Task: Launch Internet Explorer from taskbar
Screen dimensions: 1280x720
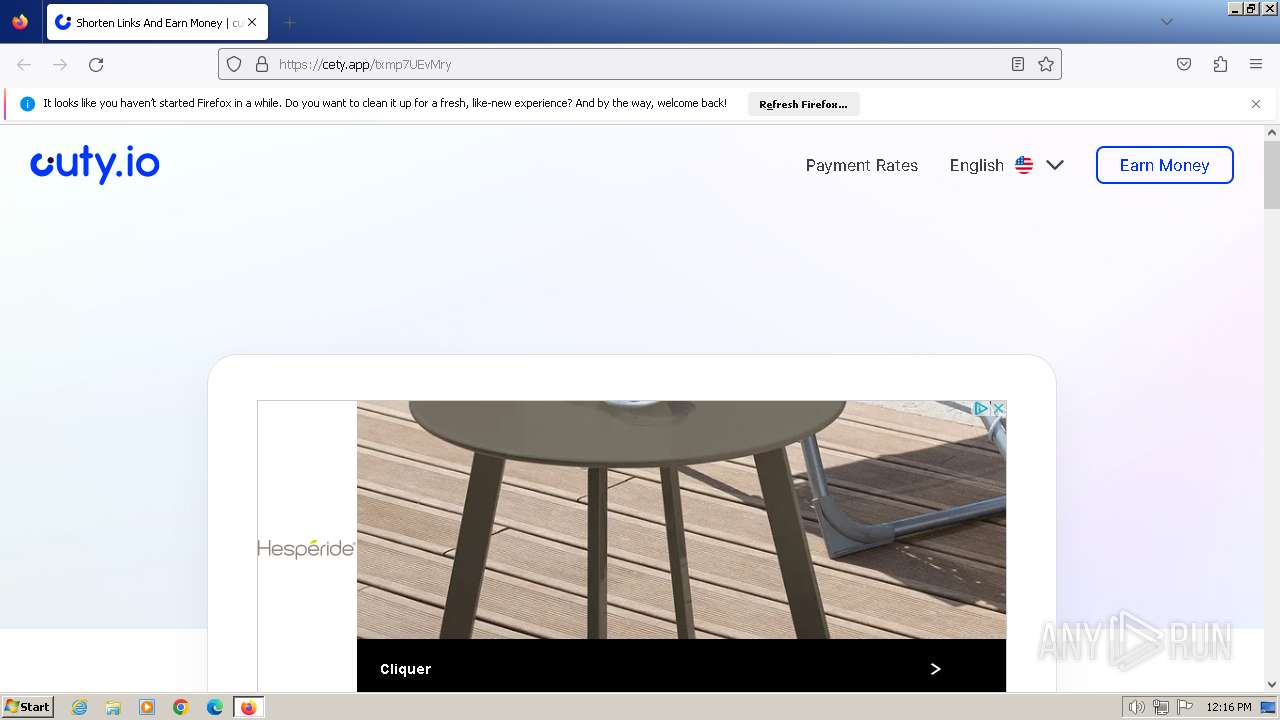Action: click(x=80, y=707)
